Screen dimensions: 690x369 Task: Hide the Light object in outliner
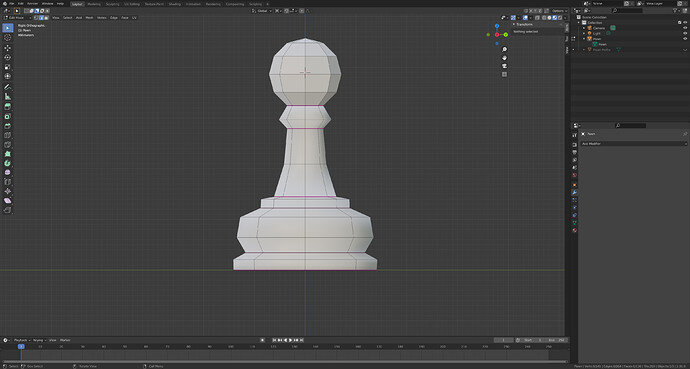tap(685, 33)
